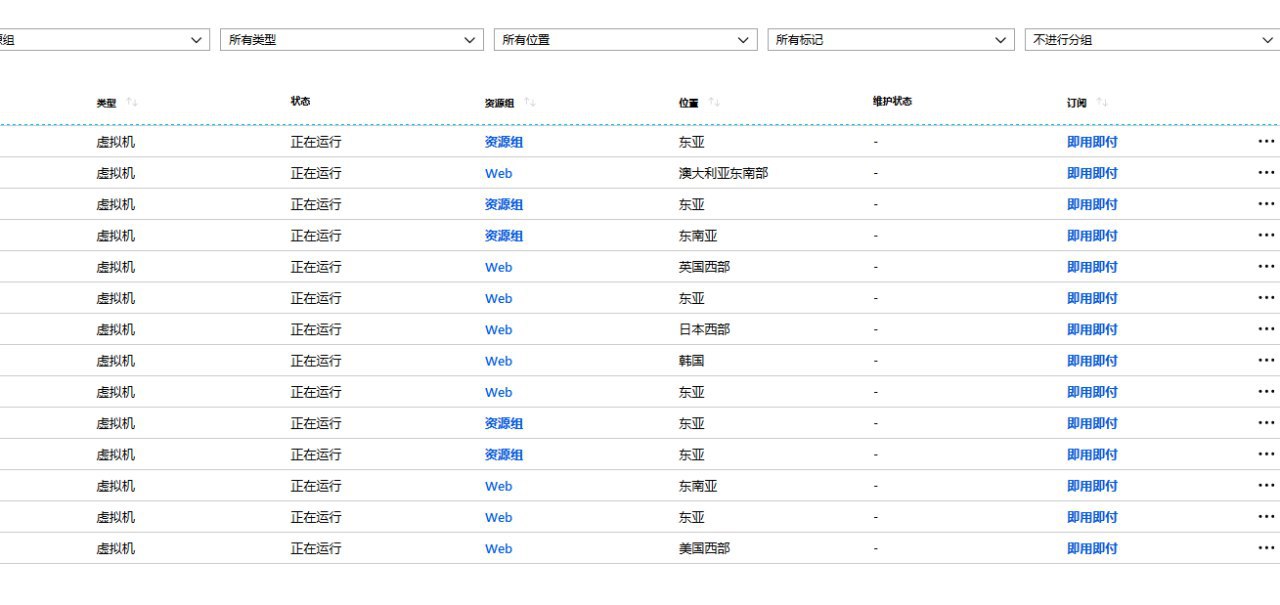Click the ellipsis menu for 日本西部 row
Viewport: 1280px width, 605px height.
tap(1266, 329)
